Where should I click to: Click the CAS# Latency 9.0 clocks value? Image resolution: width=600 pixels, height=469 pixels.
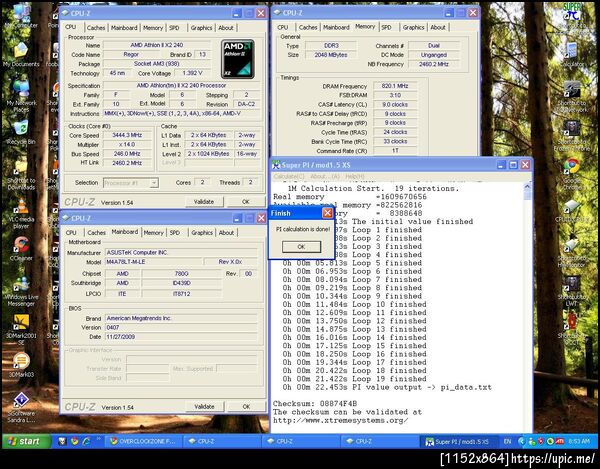coord(395,104)
